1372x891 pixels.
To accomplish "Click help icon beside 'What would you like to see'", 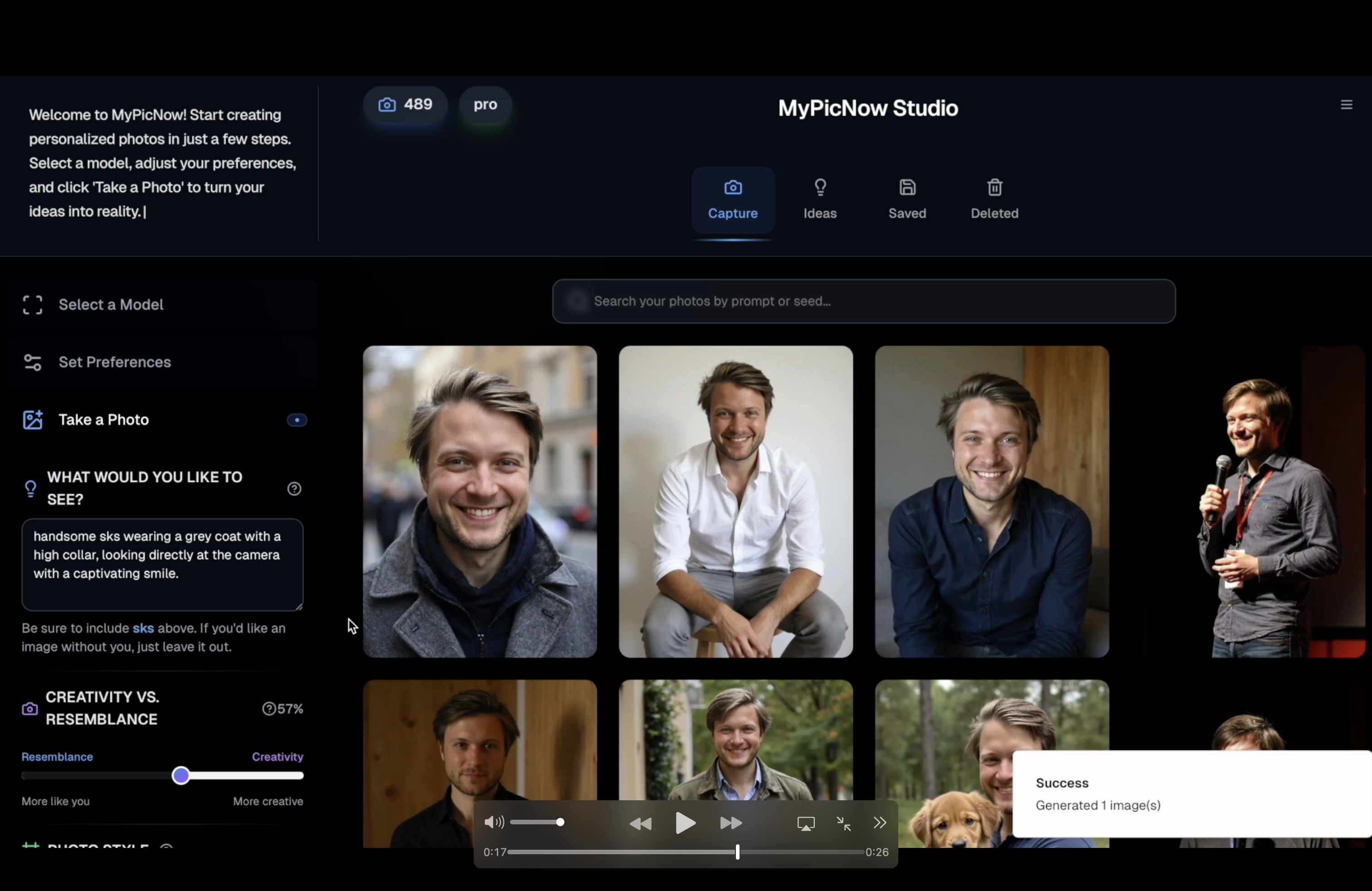I will (x=294, y=489).
